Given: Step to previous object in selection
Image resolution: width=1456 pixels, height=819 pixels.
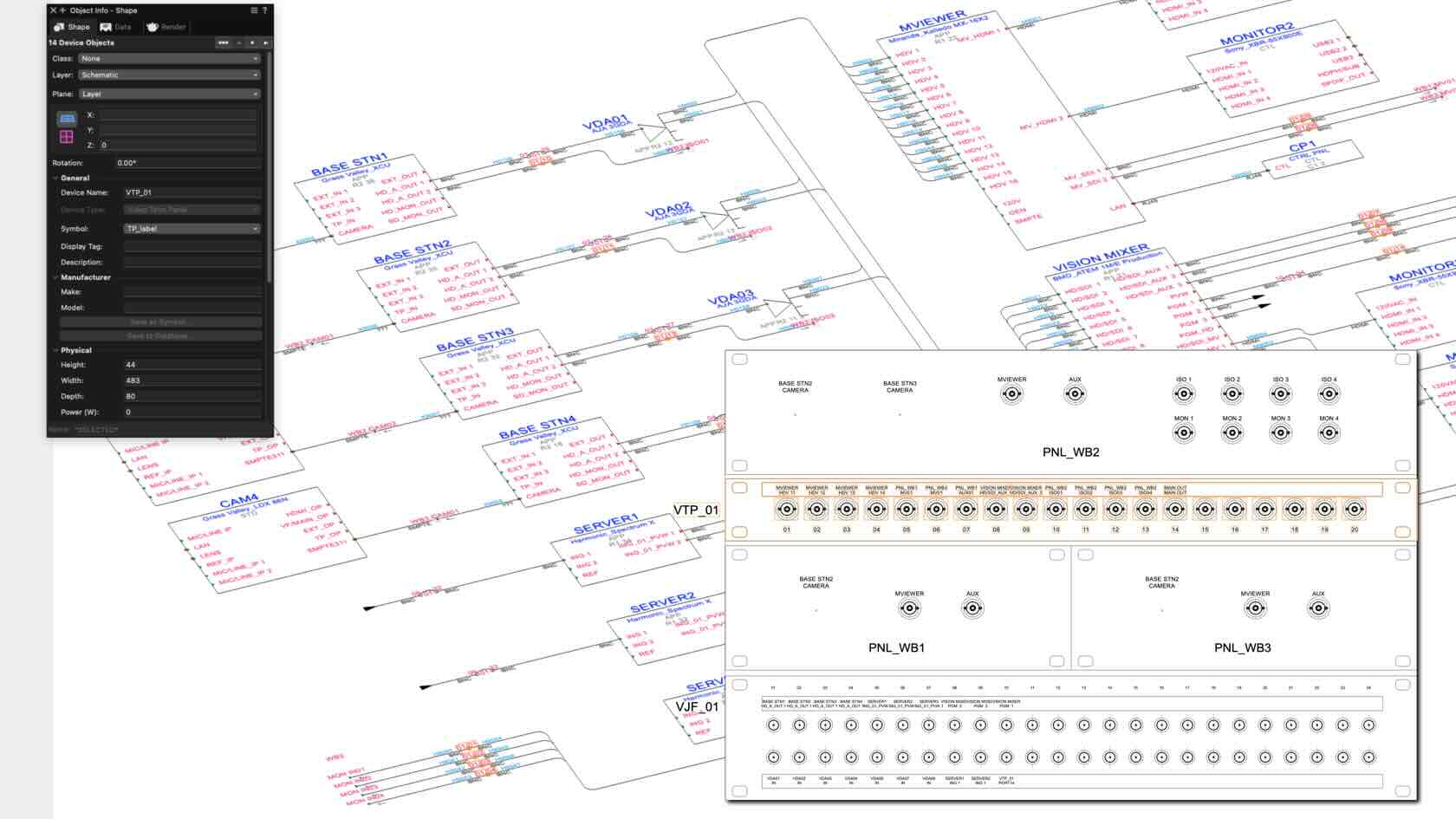Looking at the screenshot, I should point(239,42).
